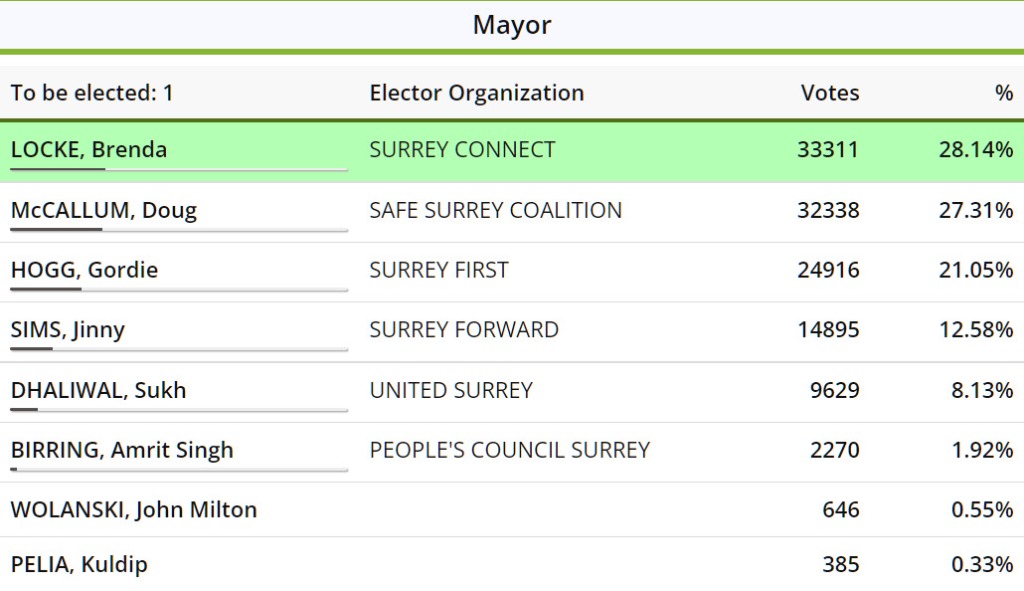Click the 21.05% value for HOGG
The height and width of the screenshot is (591, 1024).
click(976, 270)
